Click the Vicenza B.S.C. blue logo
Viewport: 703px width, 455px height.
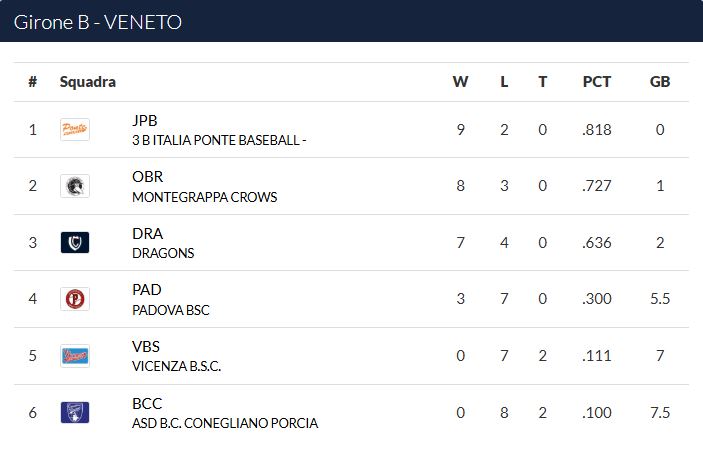point(75,356)
